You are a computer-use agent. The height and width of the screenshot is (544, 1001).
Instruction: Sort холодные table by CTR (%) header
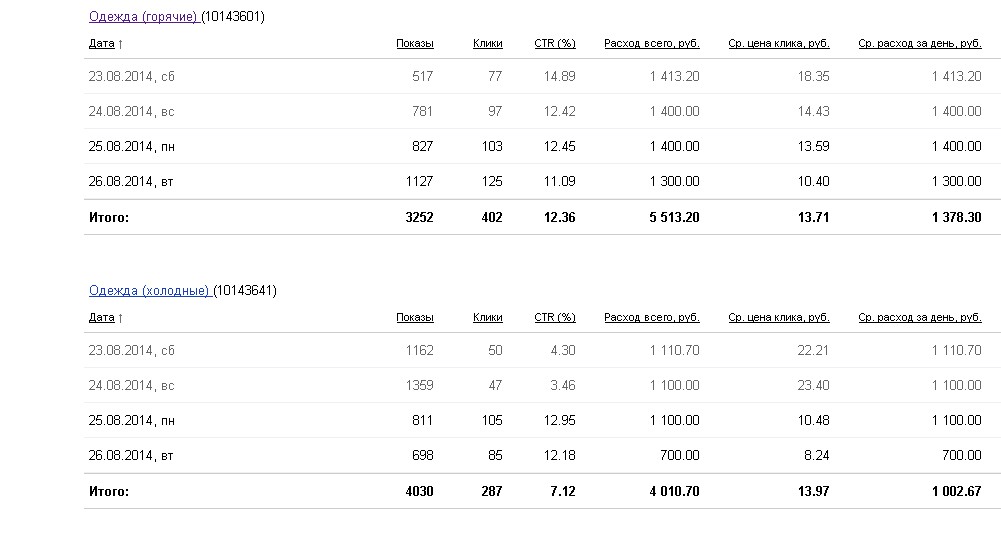(x=555, y=318)
